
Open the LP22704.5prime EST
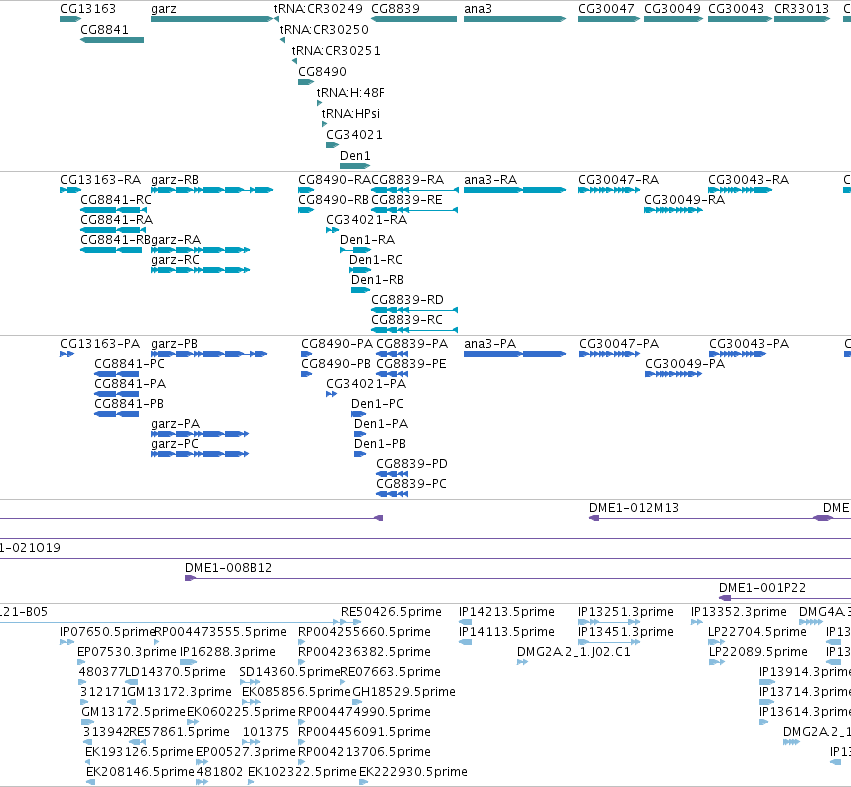[716, 642]
